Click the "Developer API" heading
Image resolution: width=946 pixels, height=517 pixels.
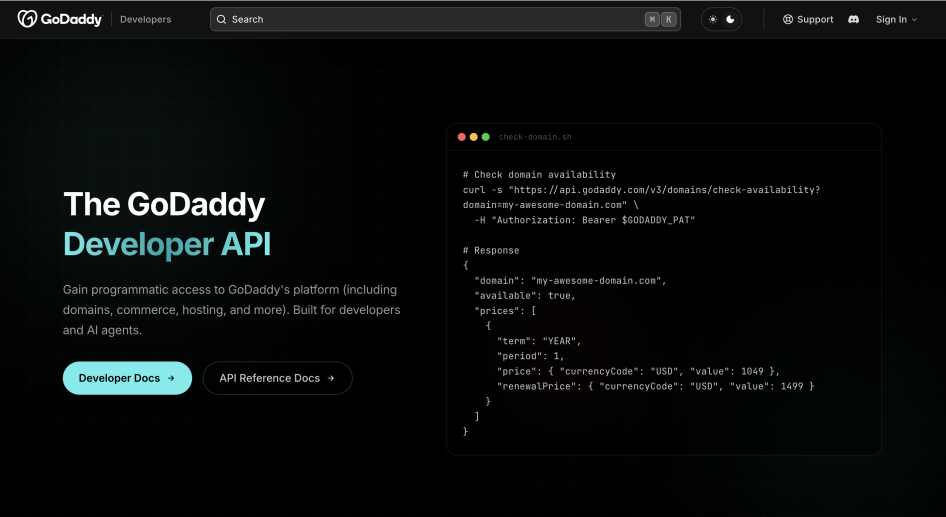click(167, 244)
